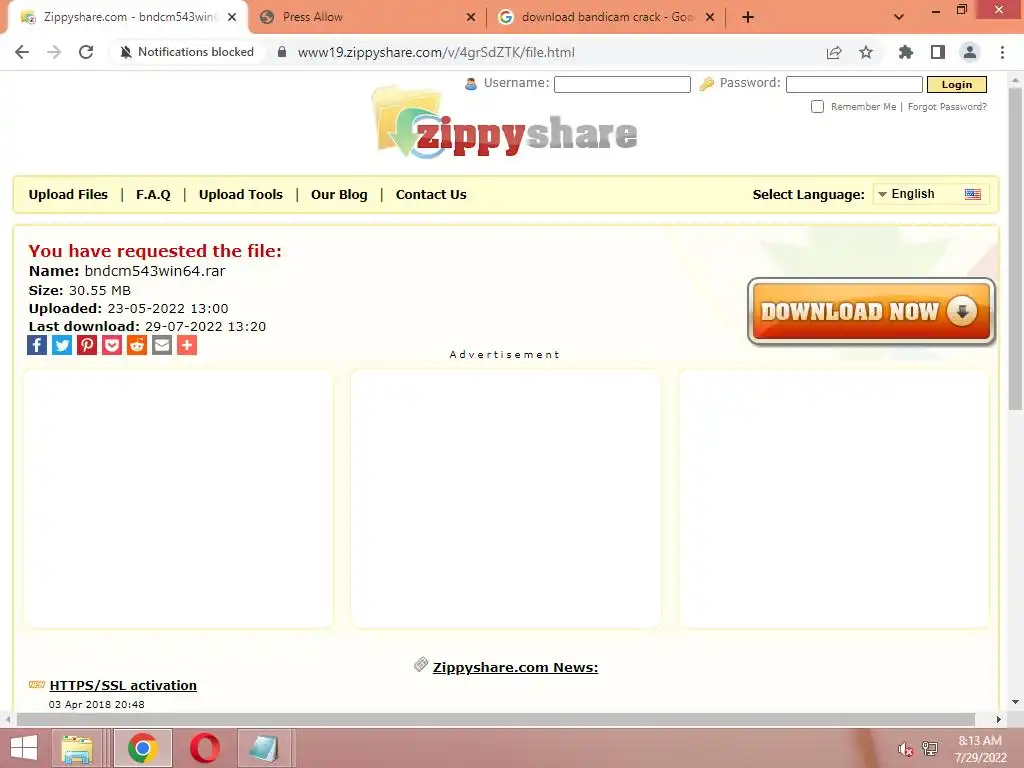Click the zippyshare logo
Screen dimensions: 1024x768
pos(505,125)
